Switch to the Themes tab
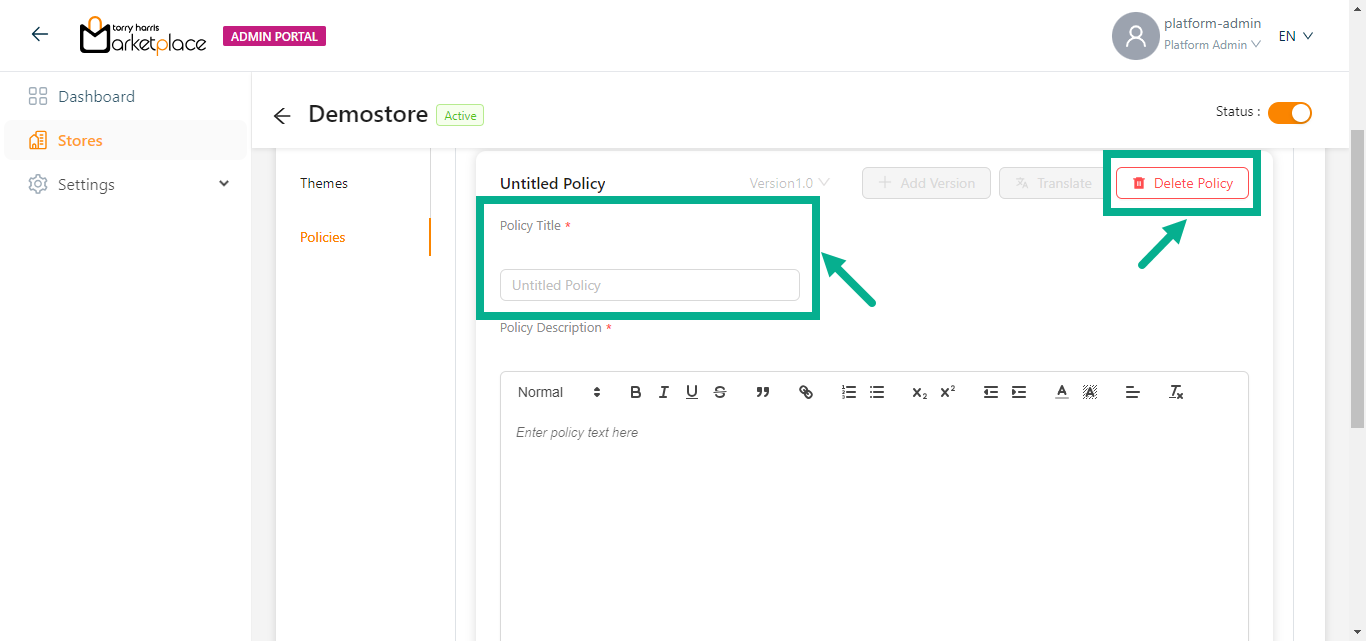This screenshot has height=641, width=1366. point(324,183)
